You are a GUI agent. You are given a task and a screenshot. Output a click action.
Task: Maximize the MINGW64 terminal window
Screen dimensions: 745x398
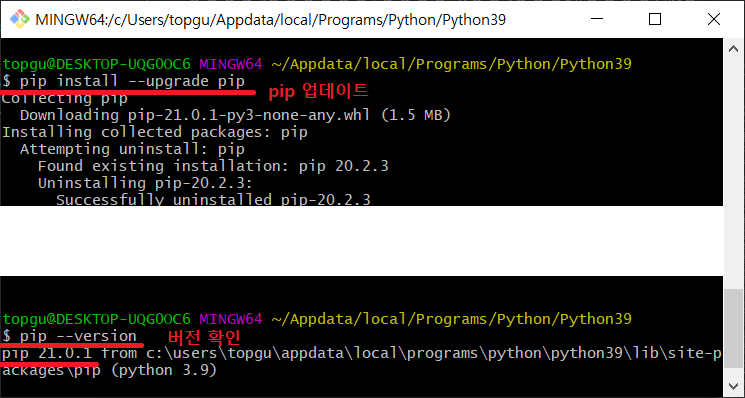[655, 19]
